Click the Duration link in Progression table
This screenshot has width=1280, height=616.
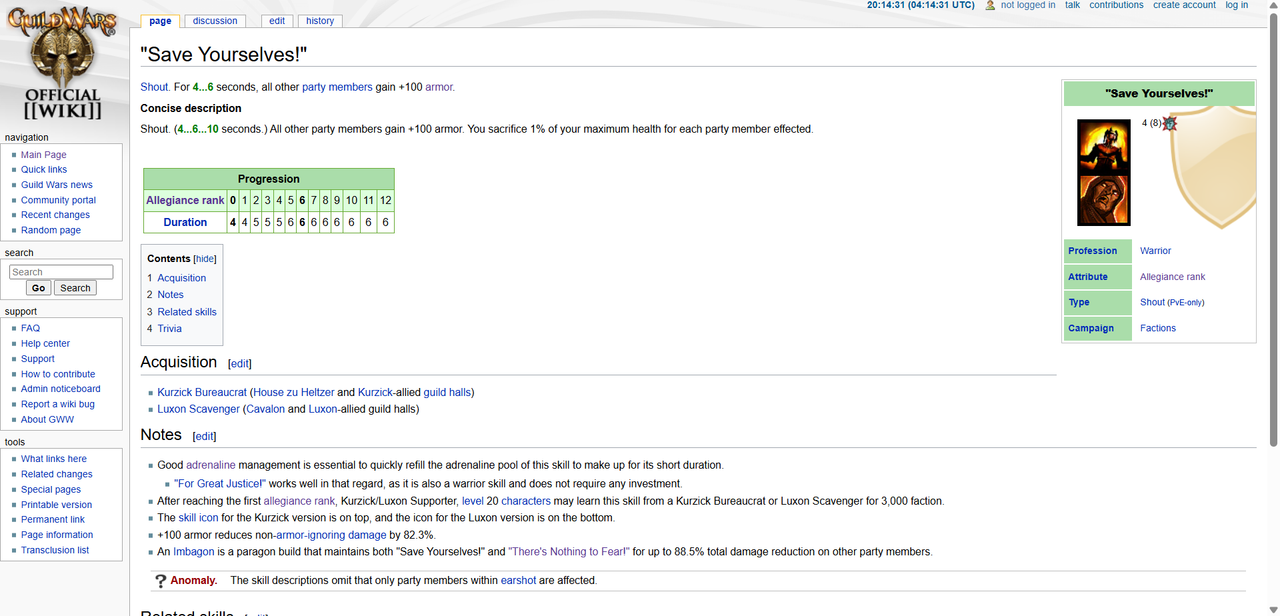click(186, 222)
